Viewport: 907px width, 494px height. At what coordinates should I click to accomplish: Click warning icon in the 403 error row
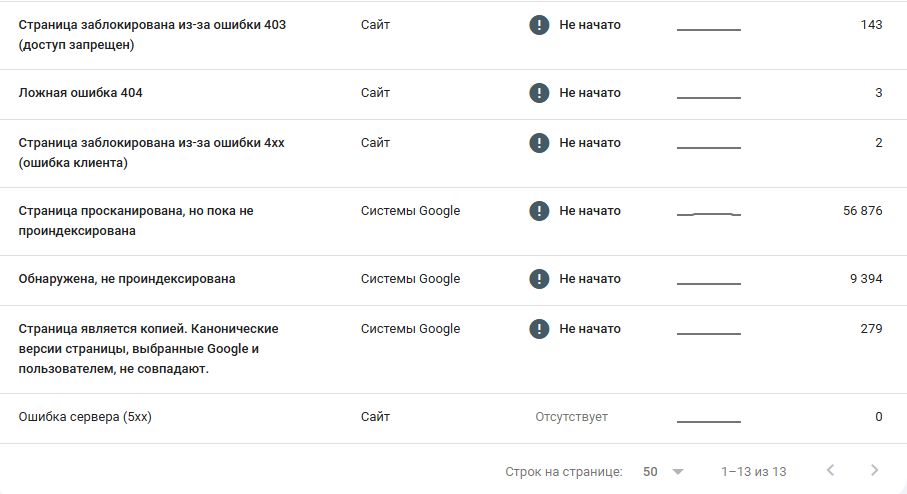pyautogui.click(x=539, y=25)
